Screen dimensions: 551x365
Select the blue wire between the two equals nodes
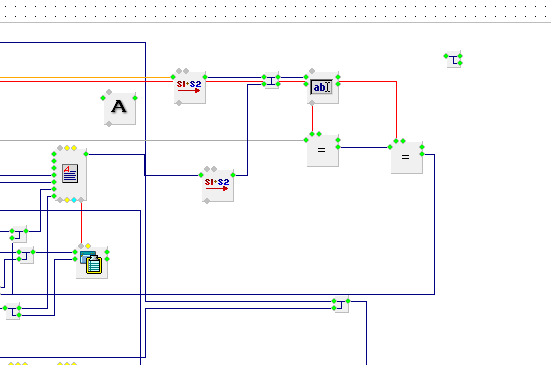click(x=364, y=148)
